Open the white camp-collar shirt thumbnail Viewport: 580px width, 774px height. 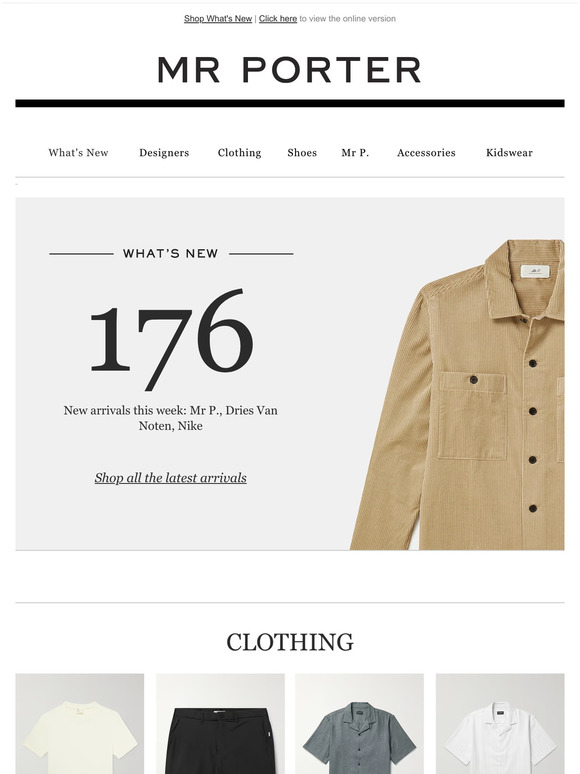(x=500, y=724)
